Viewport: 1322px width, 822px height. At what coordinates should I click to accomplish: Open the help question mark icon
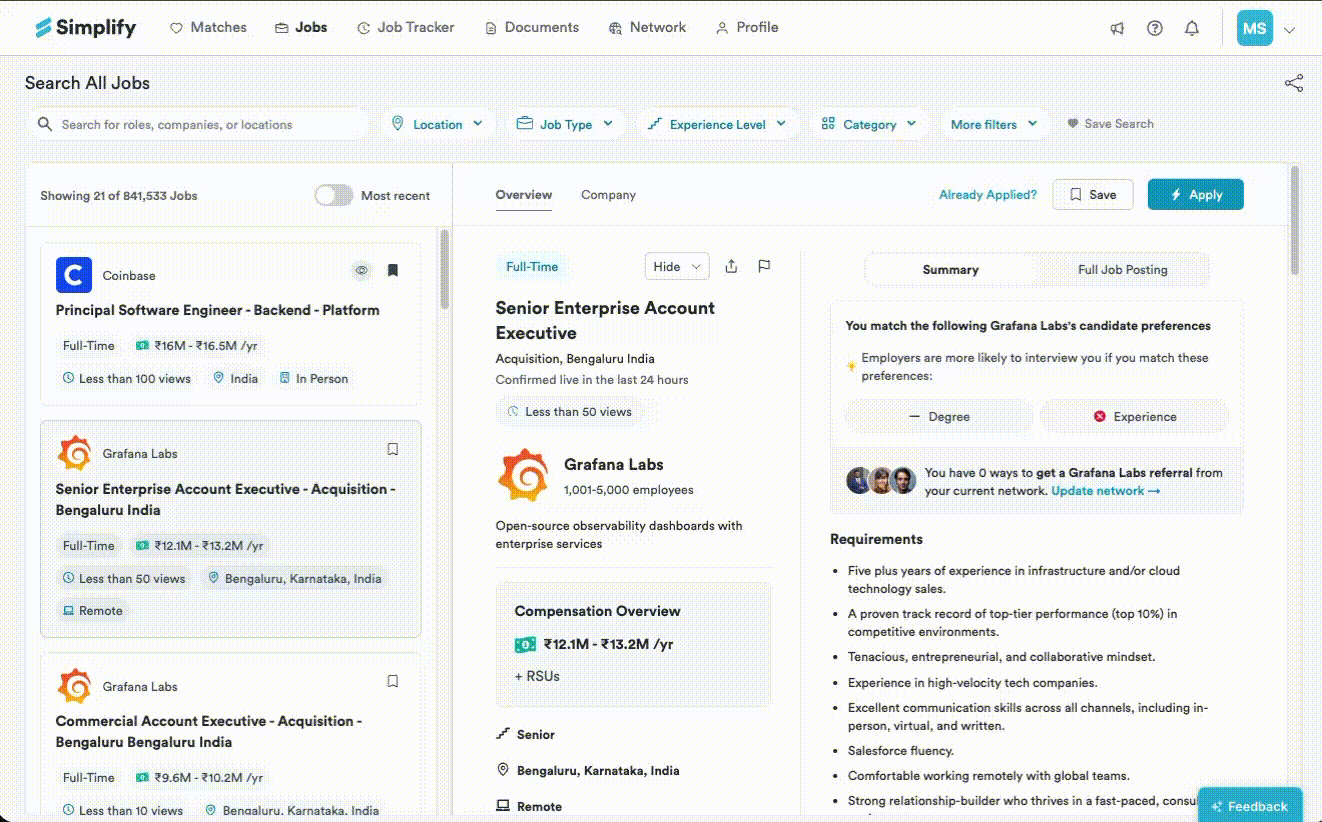click(x=1155, y=29)
